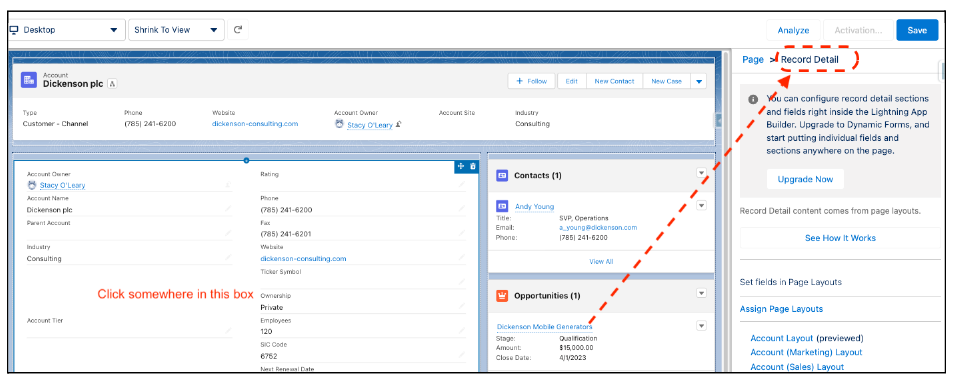Open the Andy Young contact link

point(534,206)
